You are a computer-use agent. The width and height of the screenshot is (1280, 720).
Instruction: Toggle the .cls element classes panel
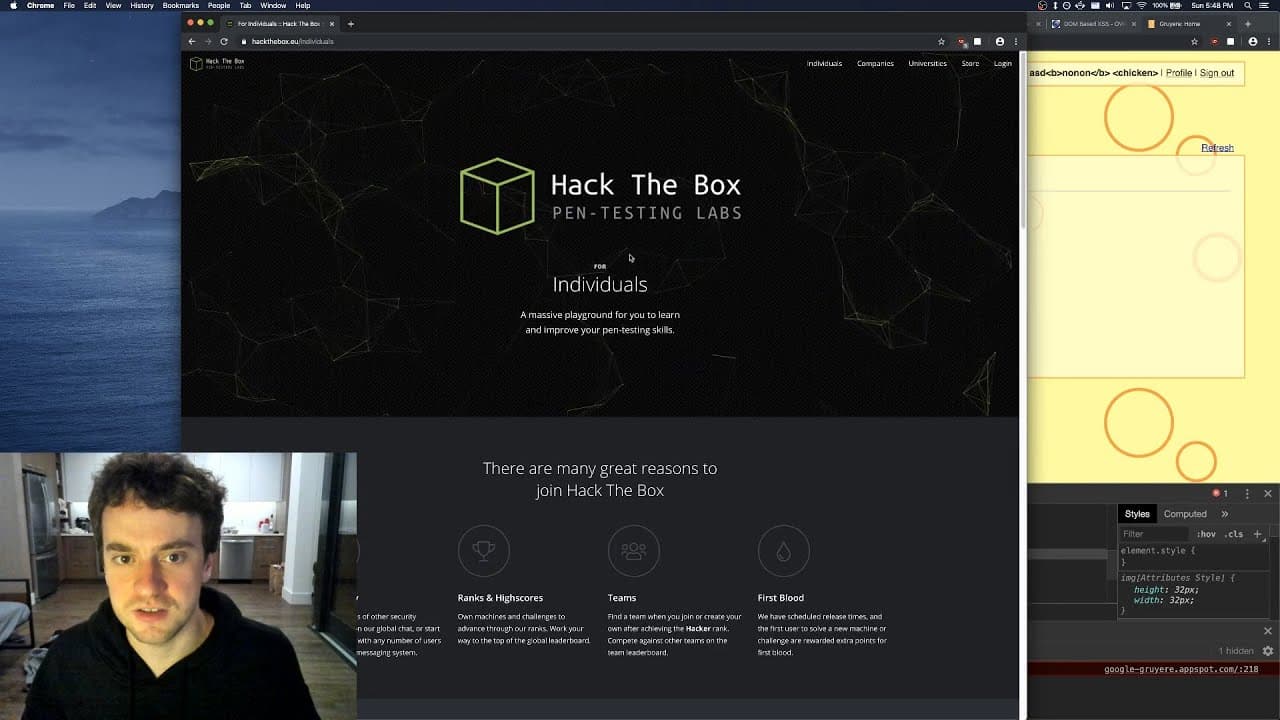[1234, 534]
